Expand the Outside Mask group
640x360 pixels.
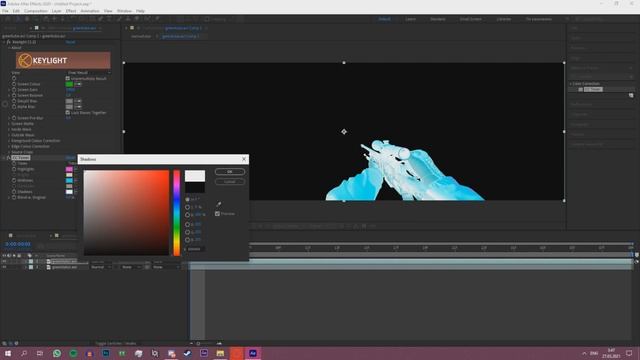[9, 135]
